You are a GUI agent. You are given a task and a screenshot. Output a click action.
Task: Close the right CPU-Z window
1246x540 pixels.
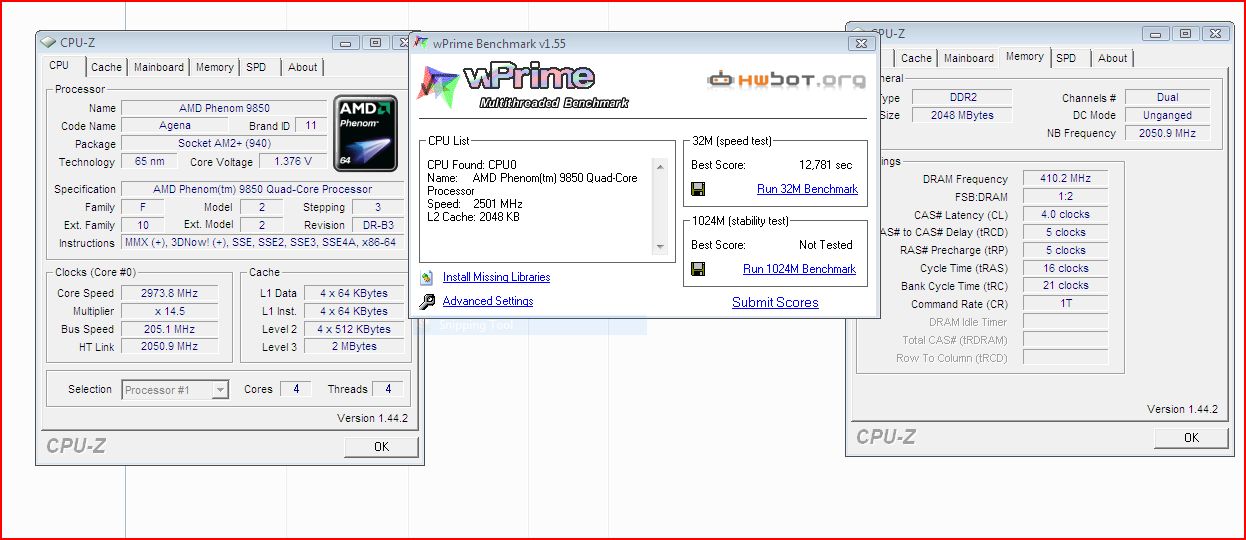tap(1214, 33)
